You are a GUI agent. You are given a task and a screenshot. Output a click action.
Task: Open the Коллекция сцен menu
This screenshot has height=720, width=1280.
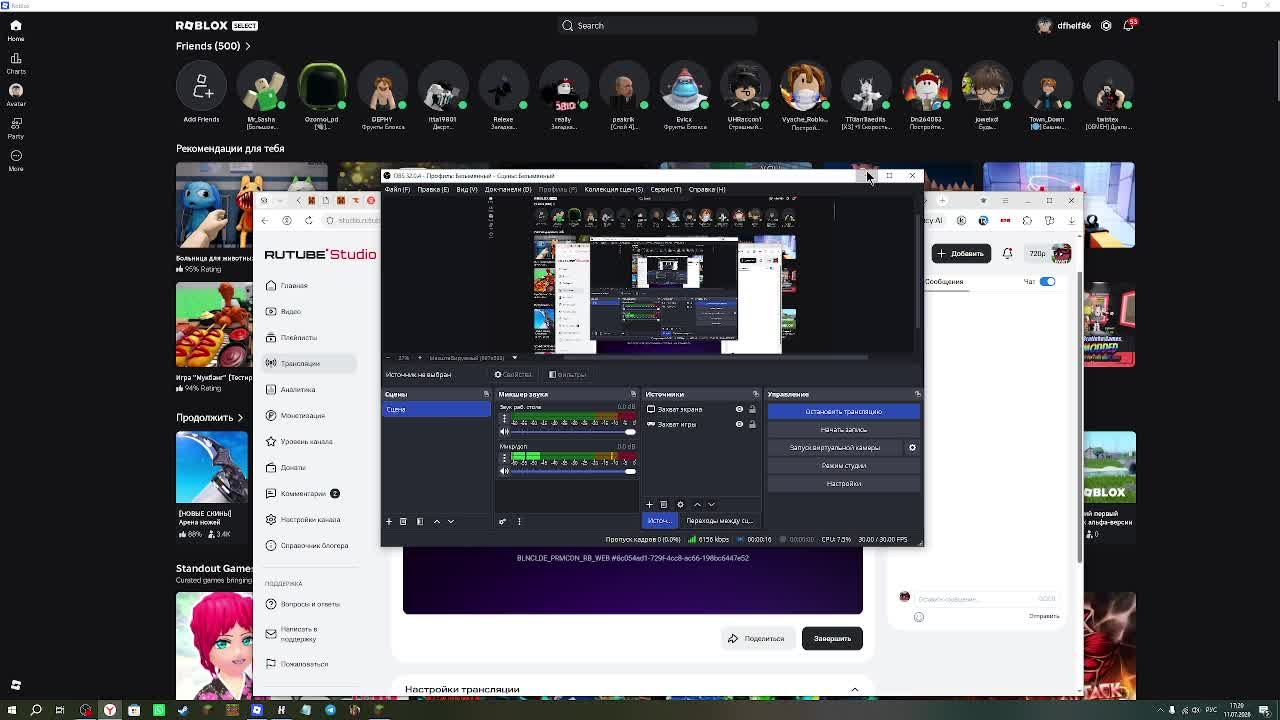tap(613, 189)
